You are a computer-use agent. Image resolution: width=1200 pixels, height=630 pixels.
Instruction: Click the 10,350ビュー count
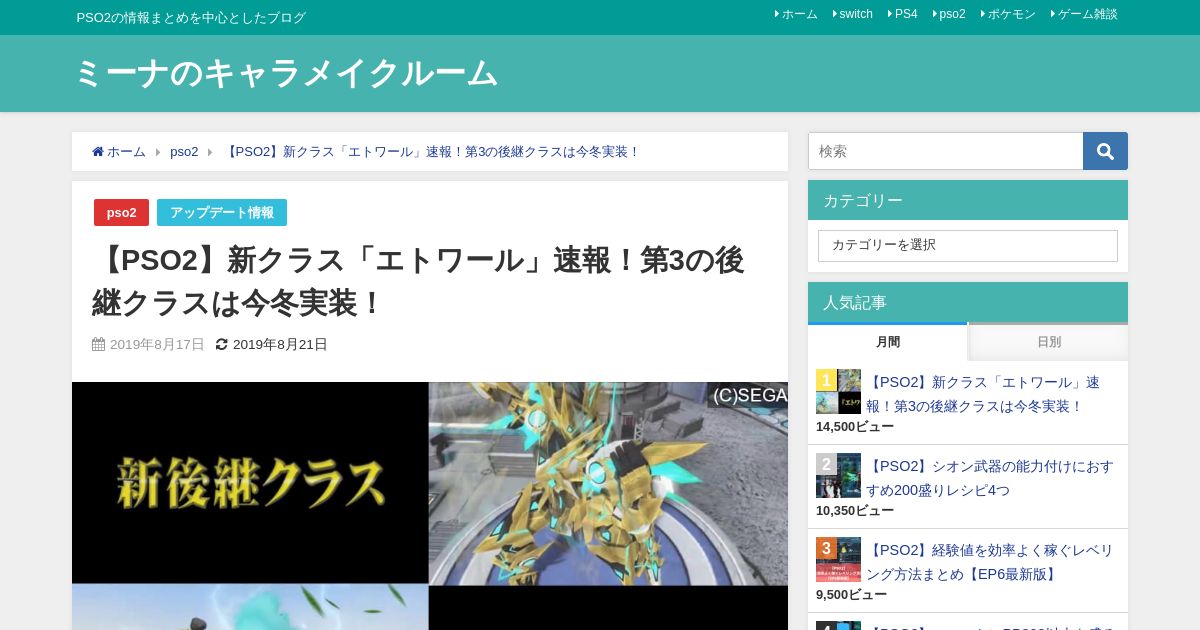pos(855,511)
